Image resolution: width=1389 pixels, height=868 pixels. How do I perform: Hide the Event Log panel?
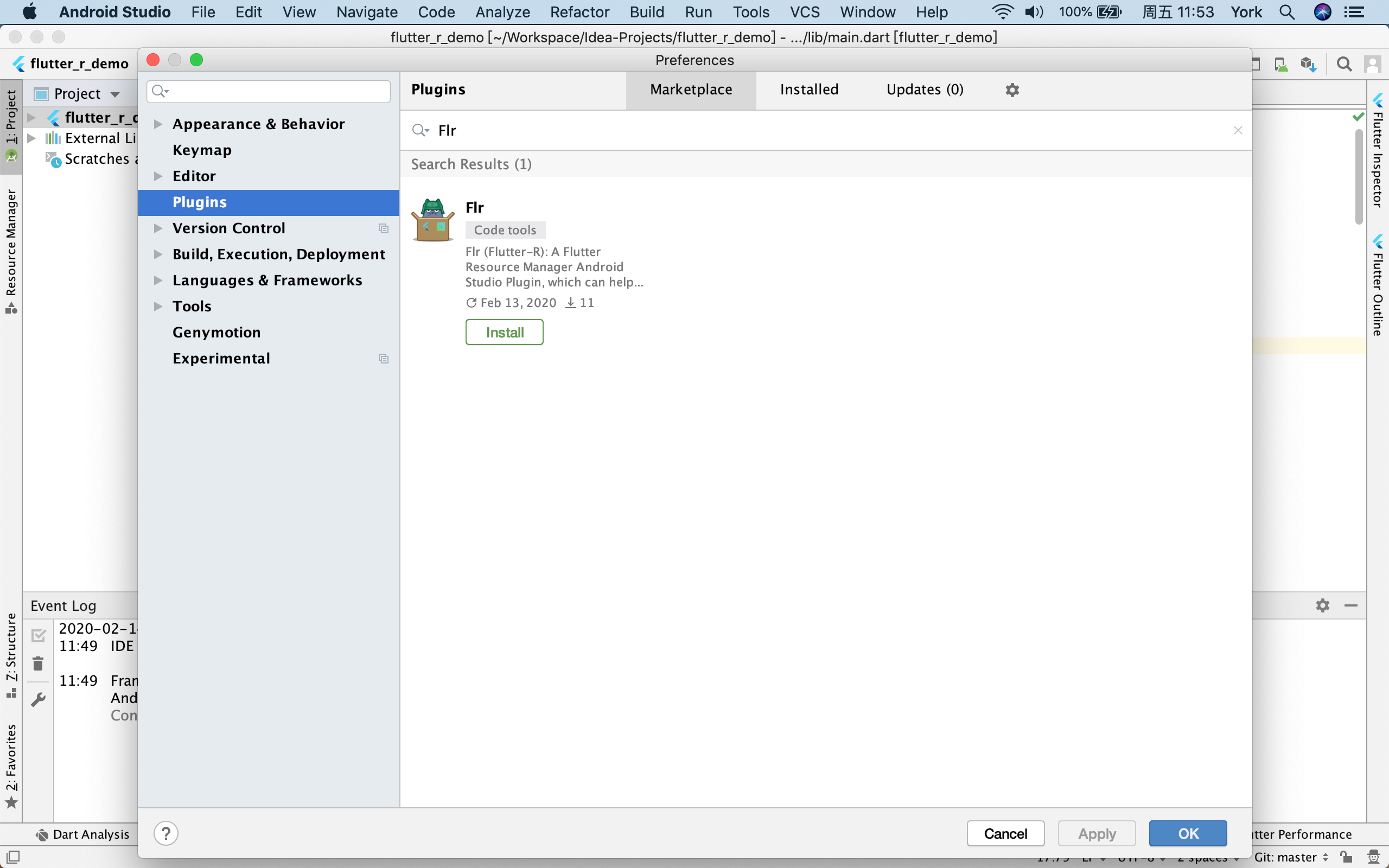coord(1350,605)
